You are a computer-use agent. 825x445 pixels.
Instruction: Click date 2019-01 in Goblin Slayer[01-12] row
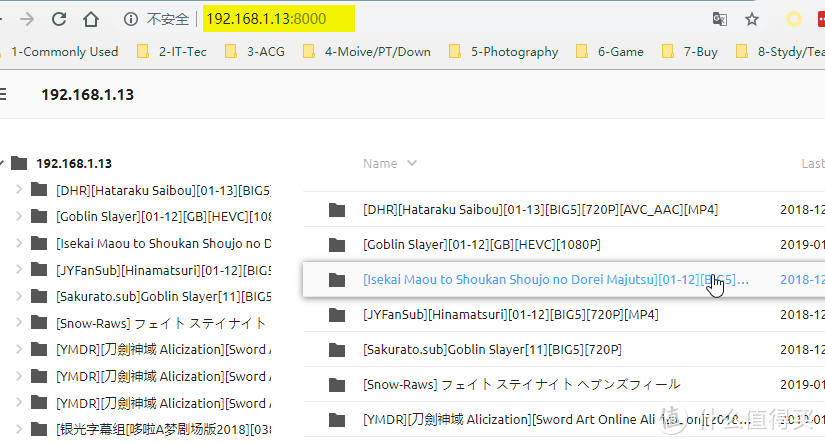coord(802,245)
